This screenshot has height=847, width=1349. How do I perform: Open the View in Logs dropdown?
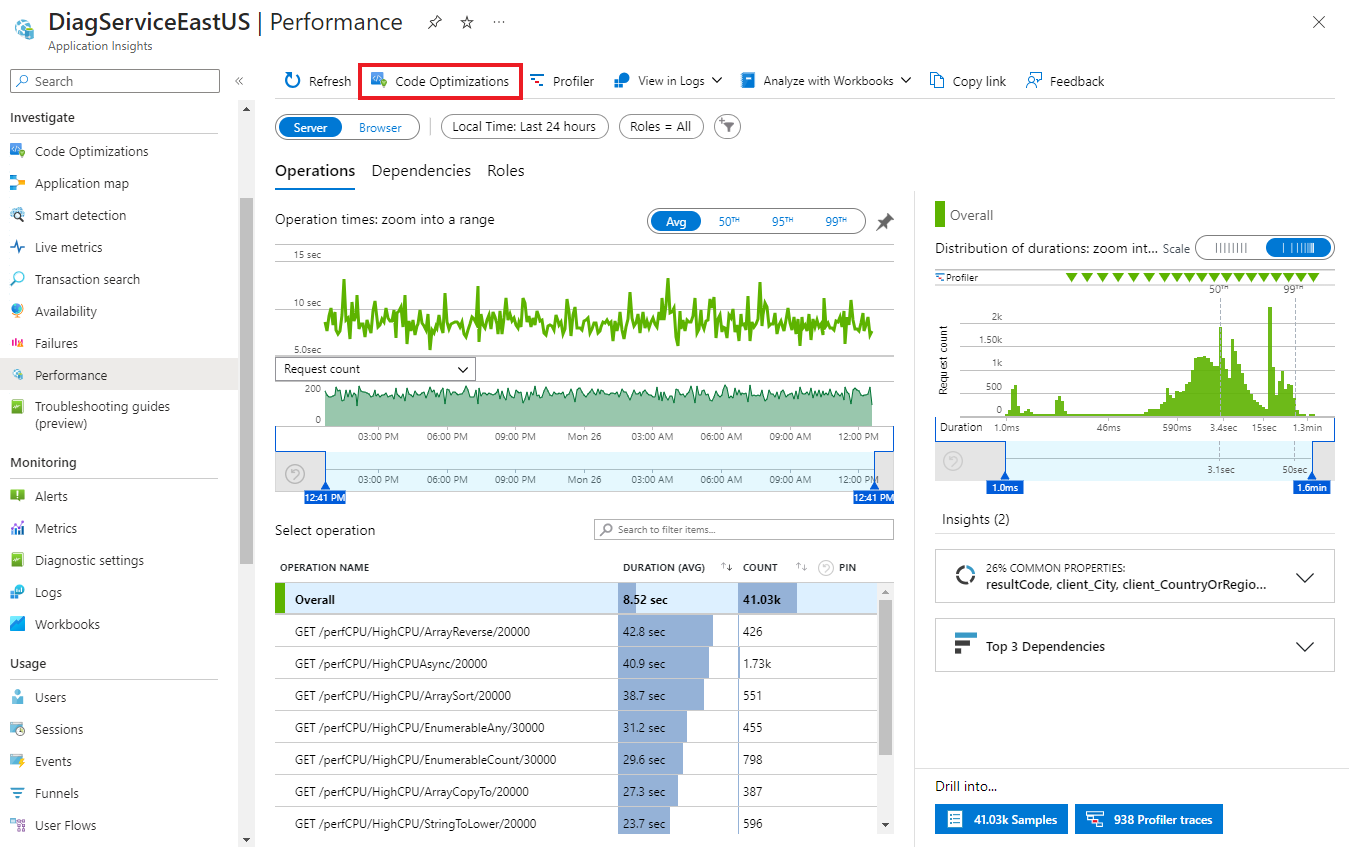(x=668, y=81)
